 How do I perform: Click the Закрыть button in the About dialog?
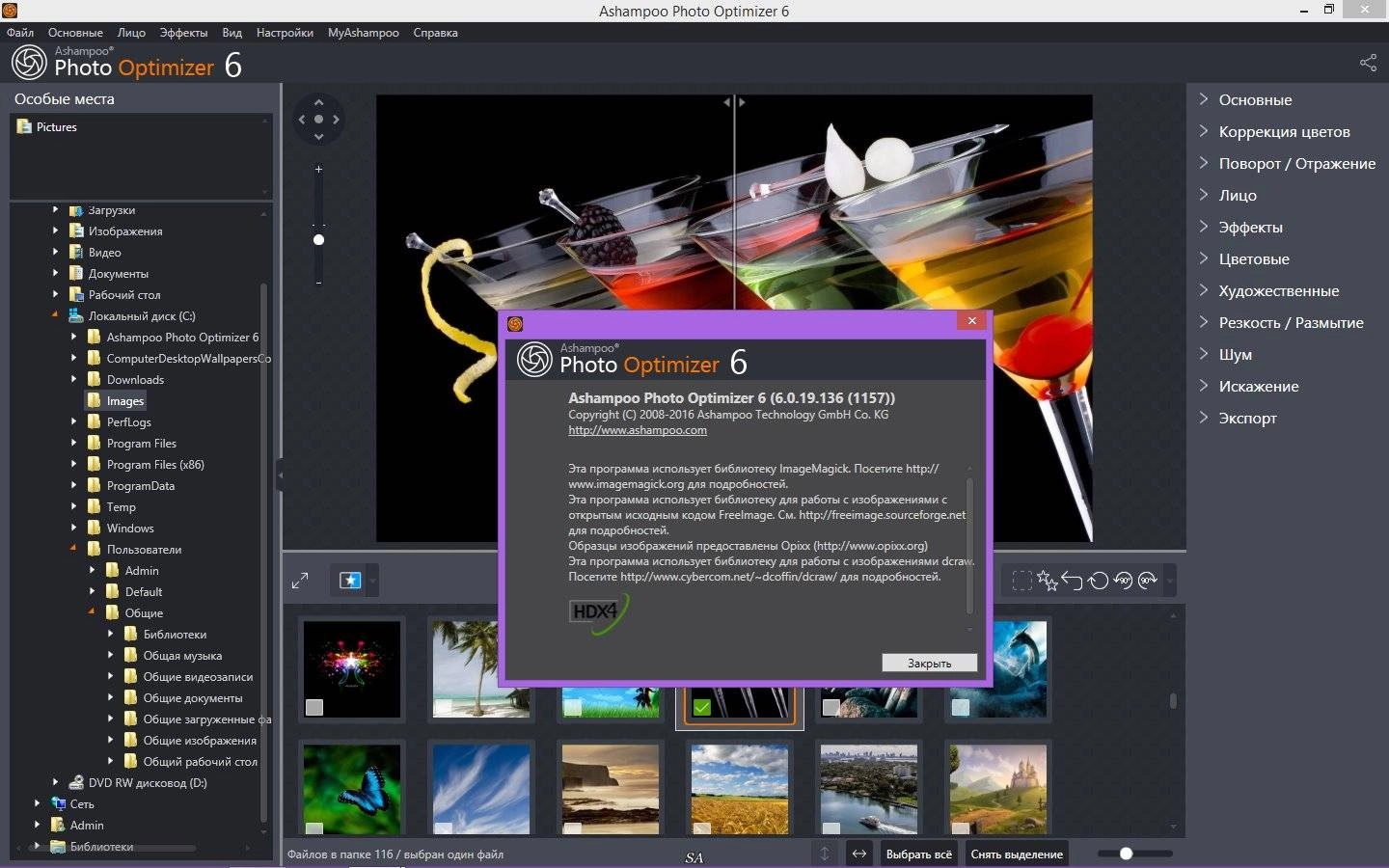(929, 663)
